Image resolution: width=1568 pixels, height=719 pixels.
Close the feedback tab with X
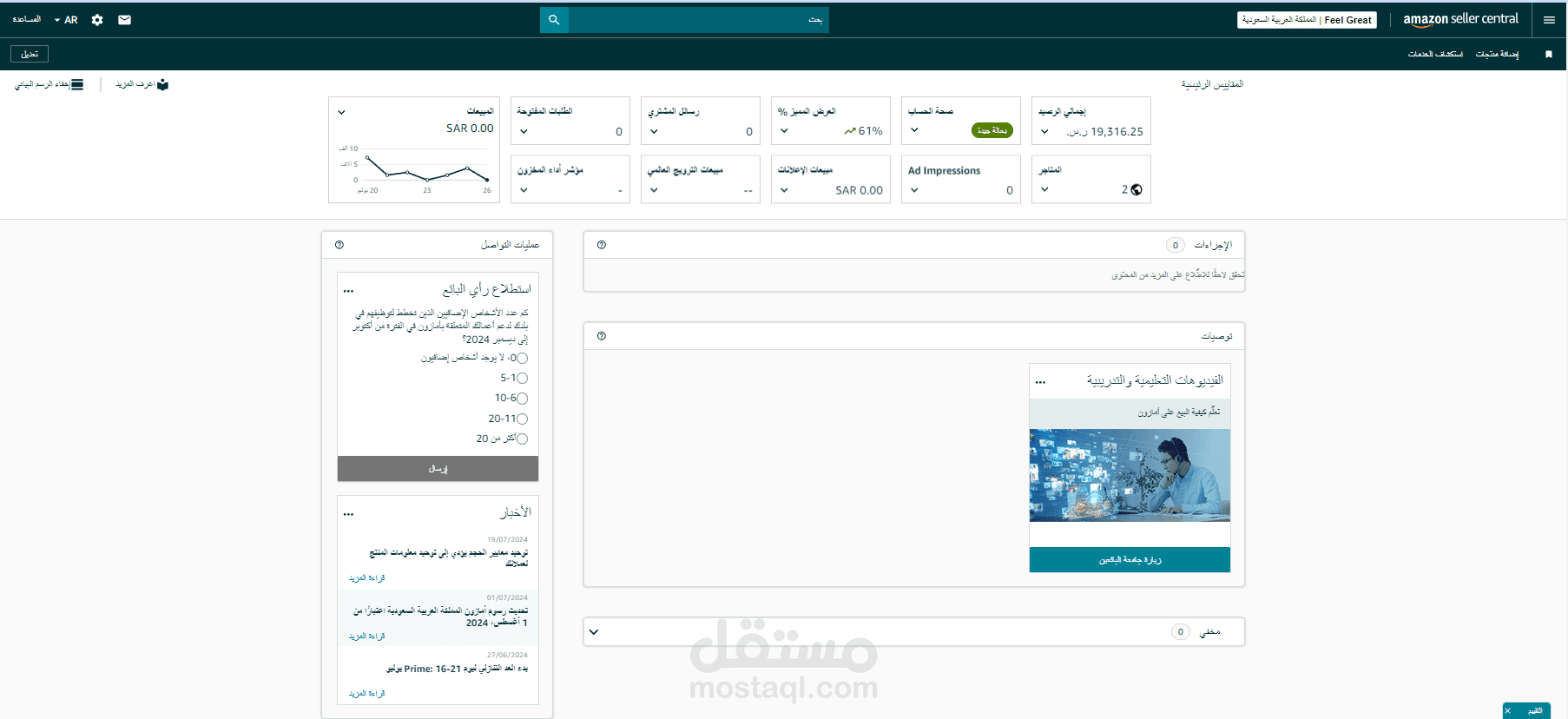tap(1508, 711)
